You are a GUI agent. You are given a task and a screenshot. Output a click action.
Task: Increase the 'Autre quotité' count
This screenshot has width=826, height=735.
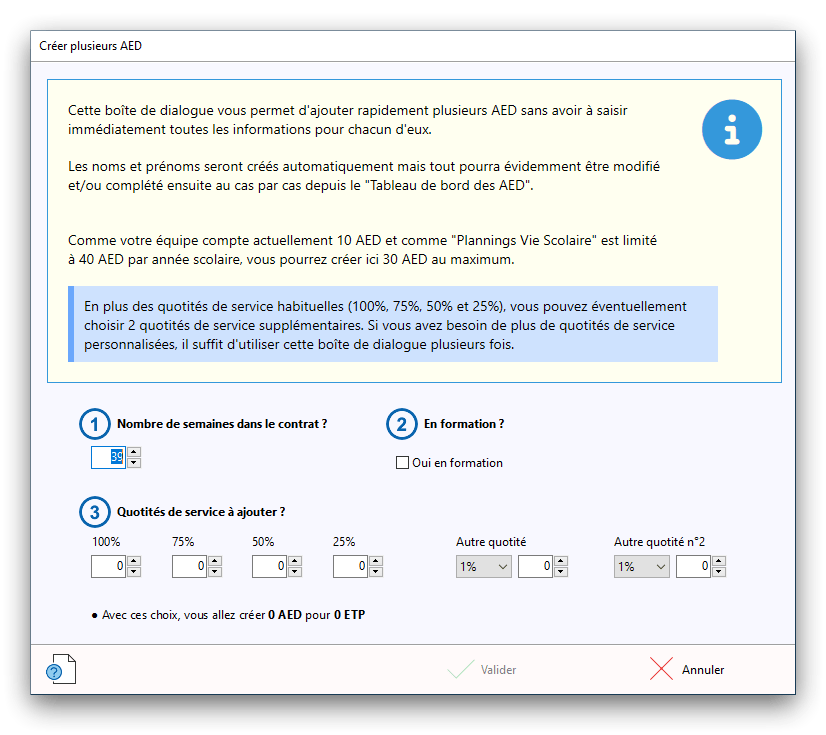[x=562, y=562]
